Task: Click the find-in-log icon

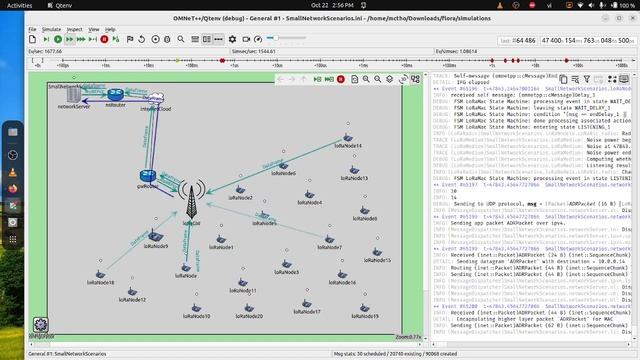Action: tap(575, 79)
